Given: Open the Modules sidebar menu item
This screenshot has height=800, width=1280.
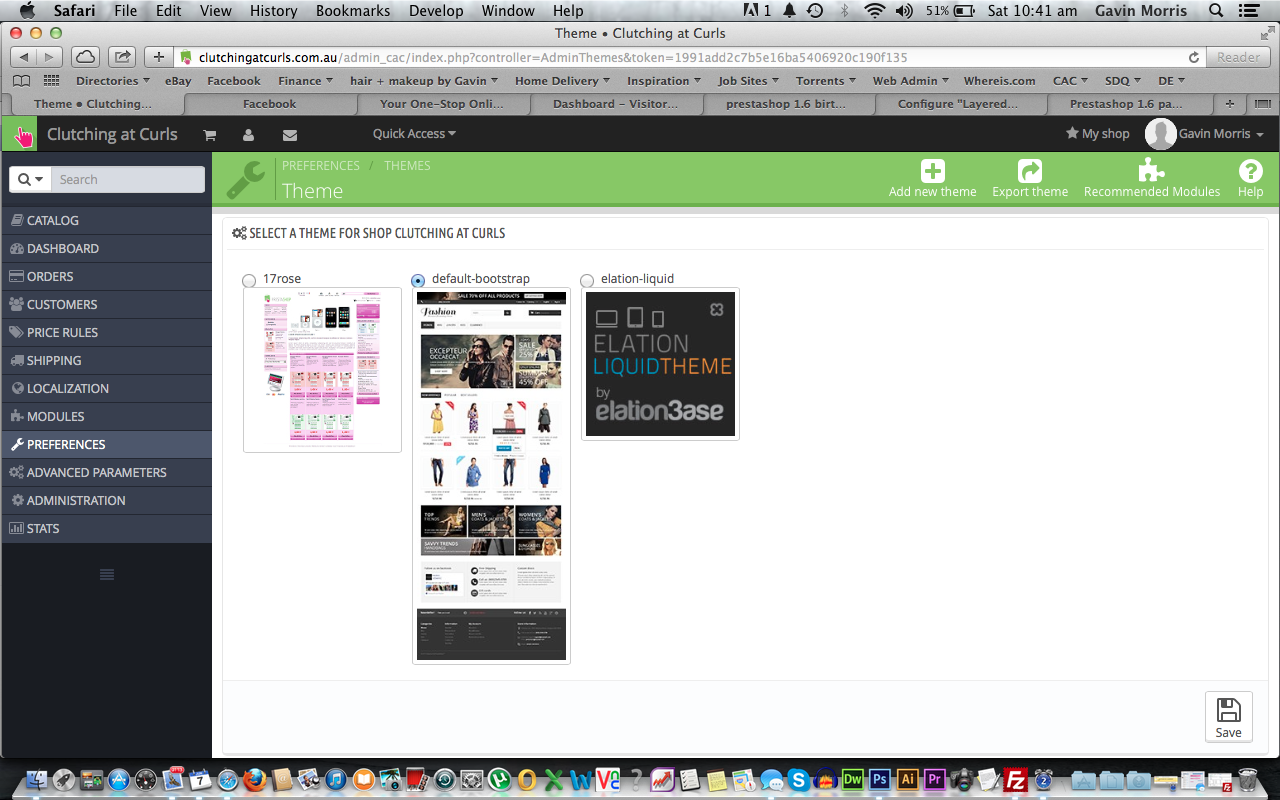Looking at the screenshot, I should [56, 416].
